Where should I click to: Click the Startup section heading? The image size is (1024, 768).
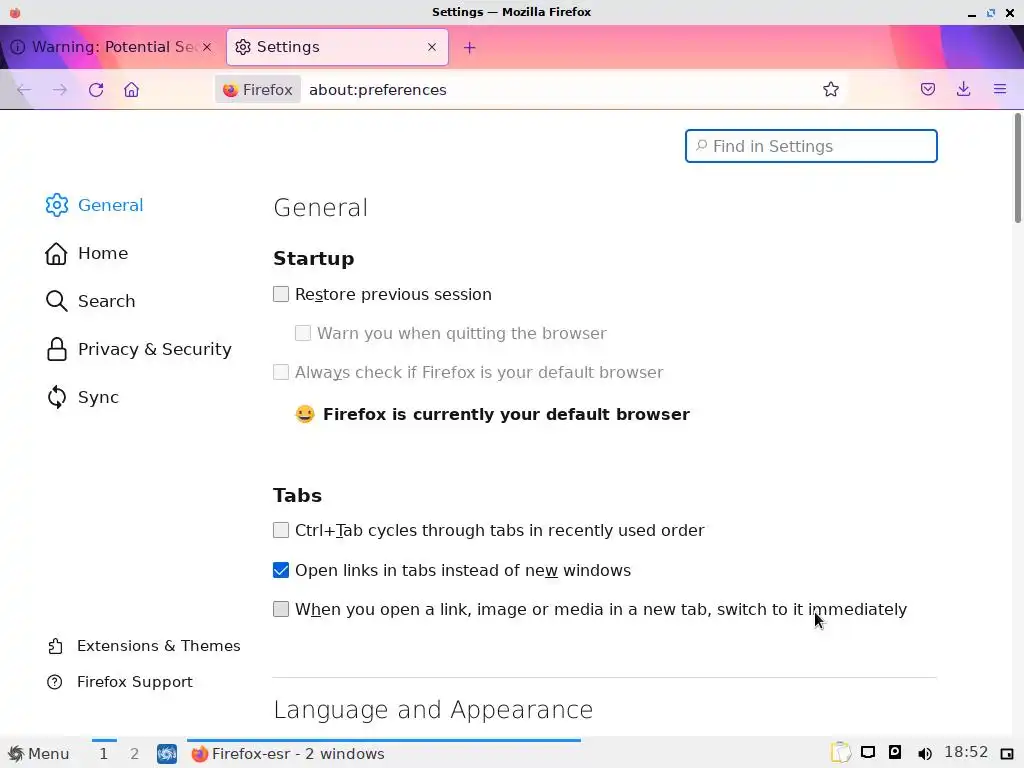point(313,259)
